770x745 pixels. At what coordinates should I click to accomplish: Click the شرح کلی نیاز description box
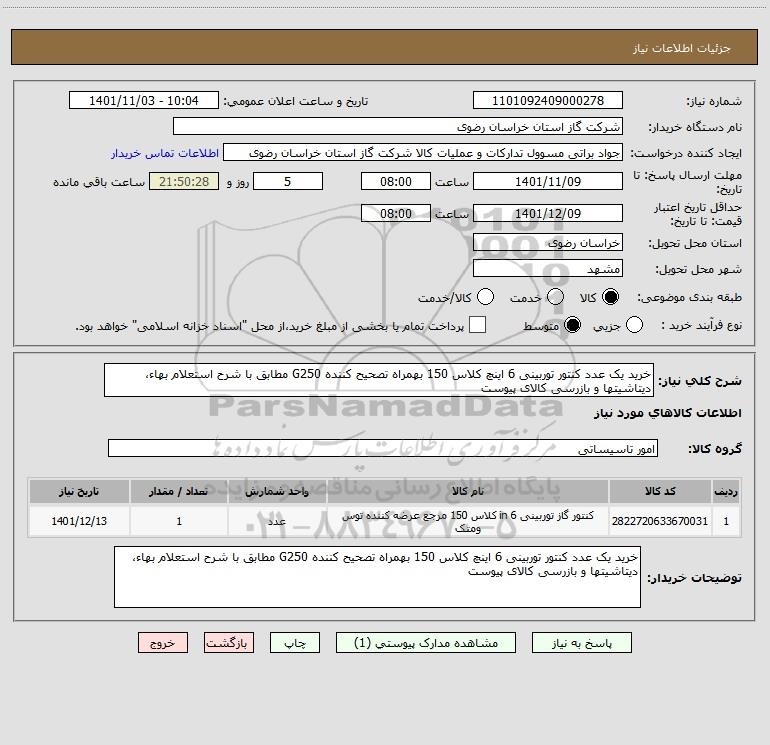tap(379, 381)
